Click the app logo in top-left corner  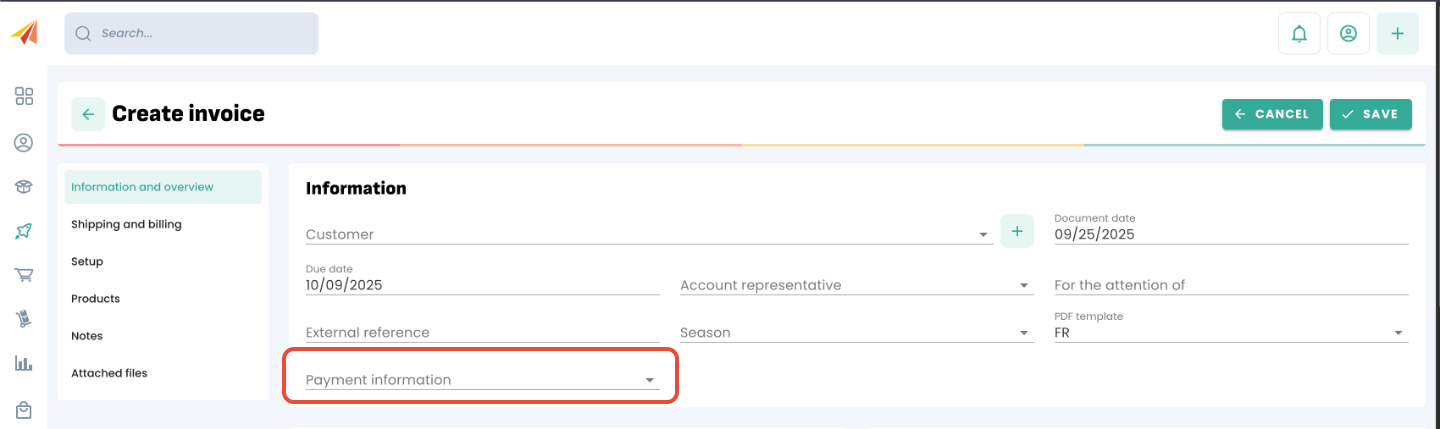click(24, 33)
